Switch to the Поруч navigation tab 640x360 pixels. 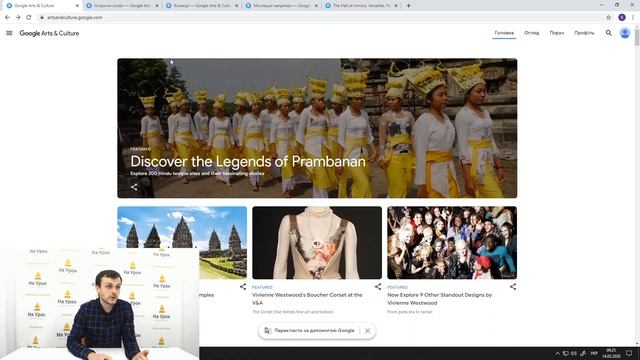point(557,33)
